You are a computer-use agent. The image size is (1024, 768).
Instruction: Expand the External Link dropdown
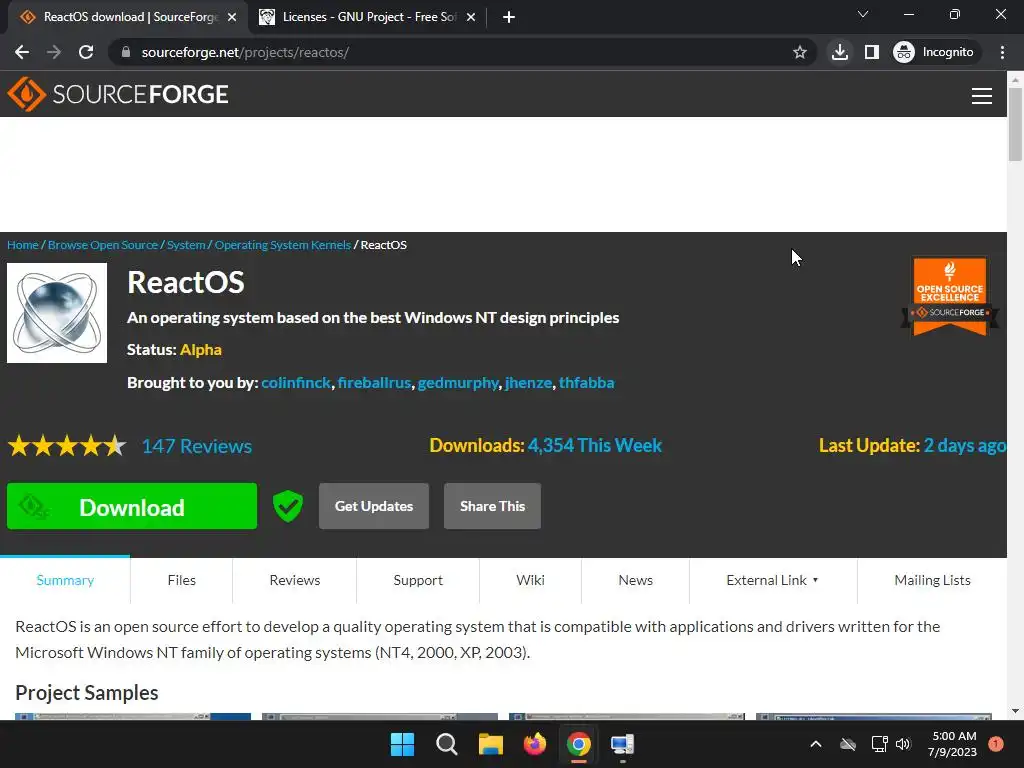[773, 580]
